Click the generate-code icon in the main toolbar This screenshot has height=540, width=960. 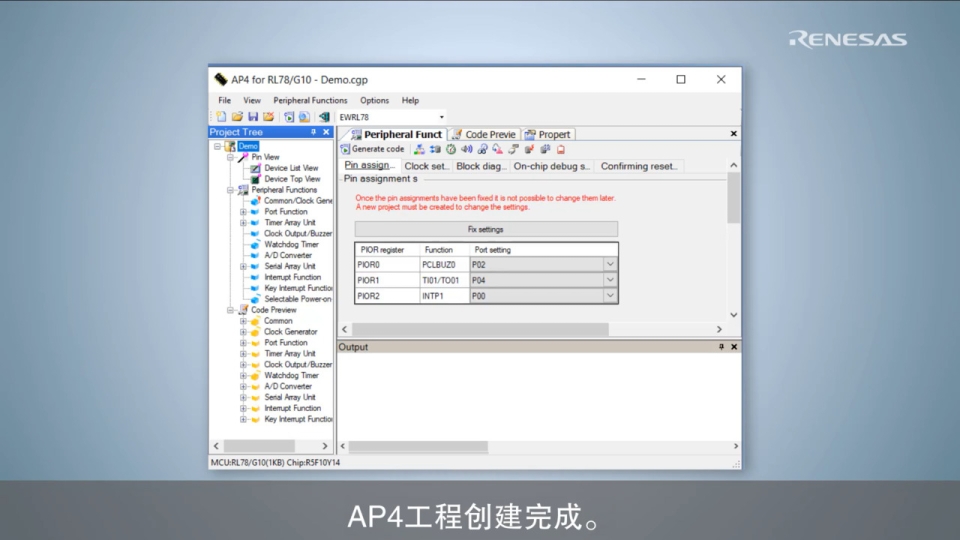(289, 117)
